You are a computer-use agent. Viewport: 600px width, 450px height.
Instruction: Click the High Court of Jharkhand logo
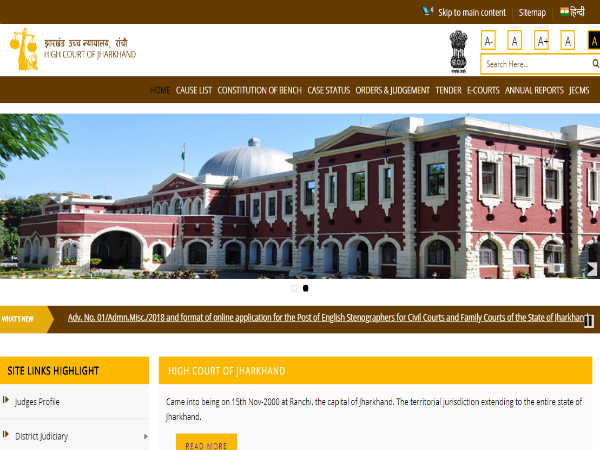tap(72, 48)
